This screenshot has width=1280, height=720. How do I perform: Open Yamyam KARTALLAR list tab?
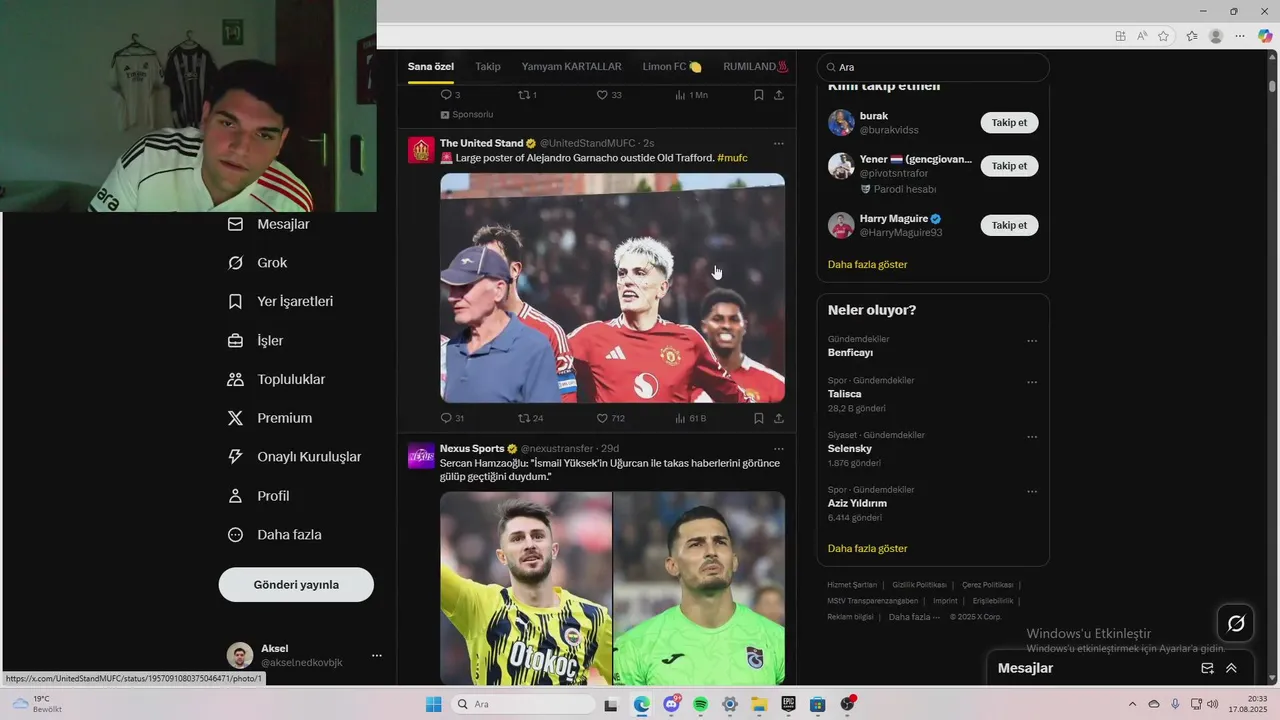572,67
